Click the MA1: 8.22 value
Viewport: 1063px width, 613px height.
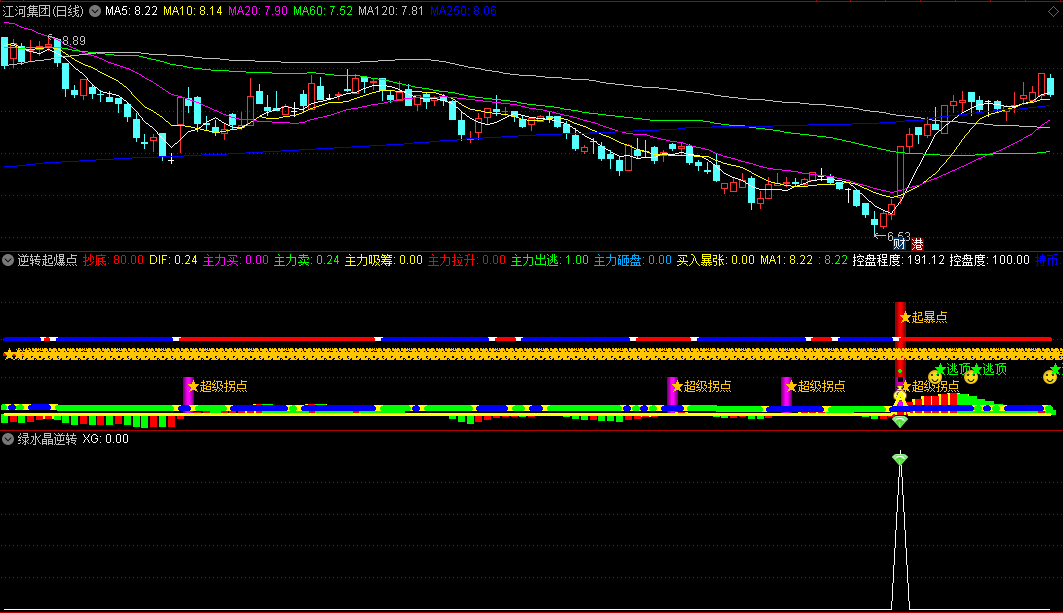[x=786, y=260]
